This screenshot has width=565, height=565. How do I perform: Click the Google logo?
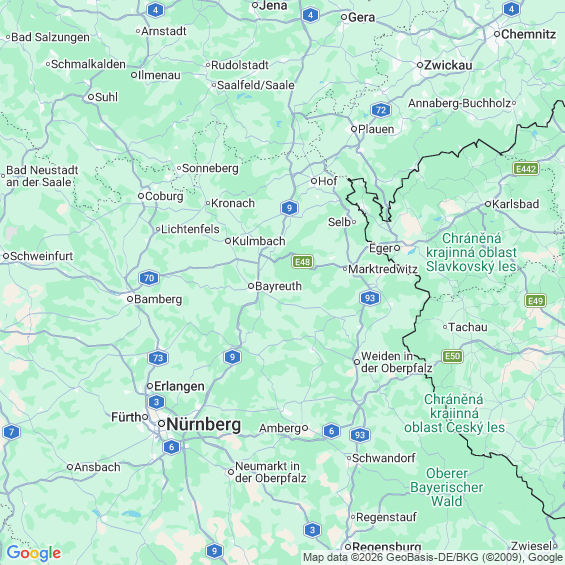point(34,553)
